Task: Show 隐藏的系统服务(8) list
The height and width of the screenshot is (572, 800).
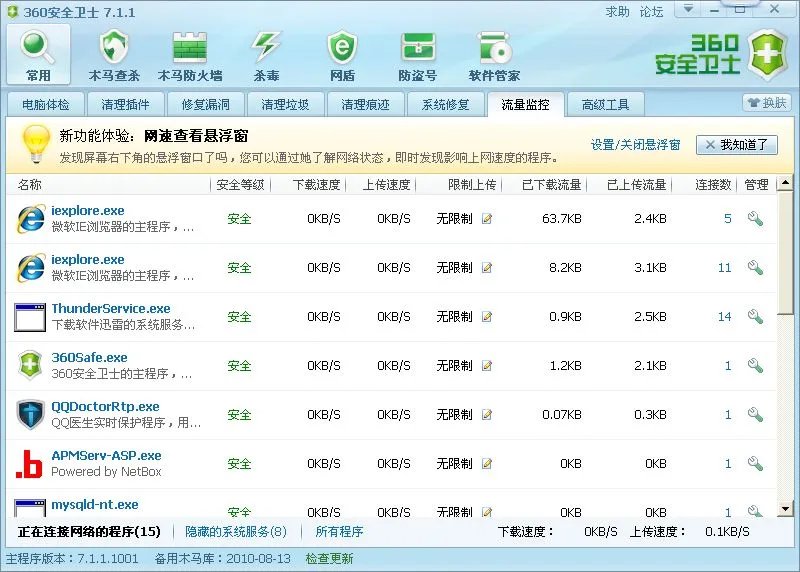Action: click(x=236, y=532)
